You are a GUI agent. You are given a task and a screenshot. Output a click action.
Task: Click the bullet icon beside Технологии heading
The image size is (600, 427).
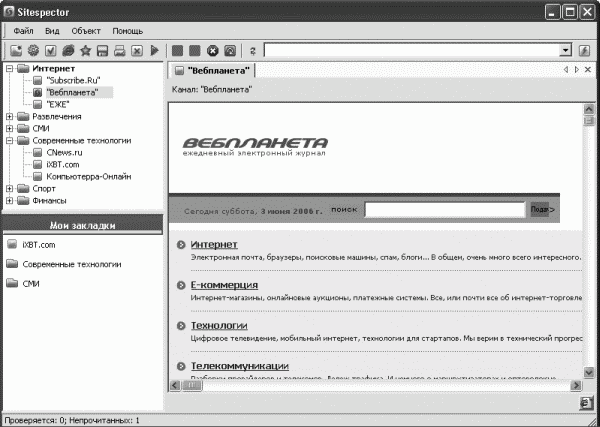(x=181, y=326)
